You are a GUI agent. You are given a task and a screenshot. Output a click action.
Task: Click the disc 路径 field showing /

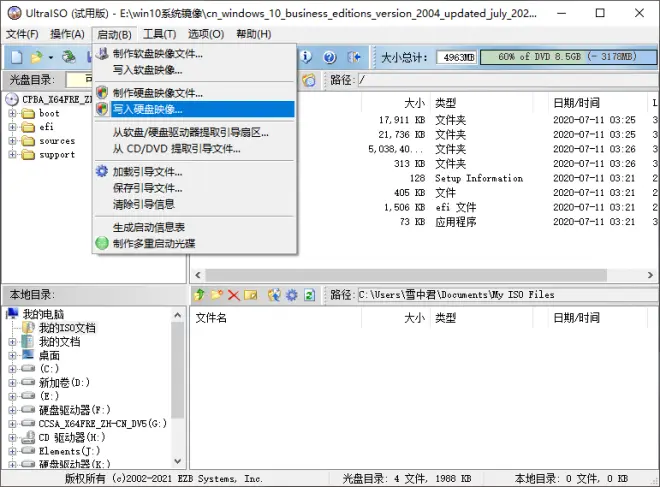tap(508, 80)
